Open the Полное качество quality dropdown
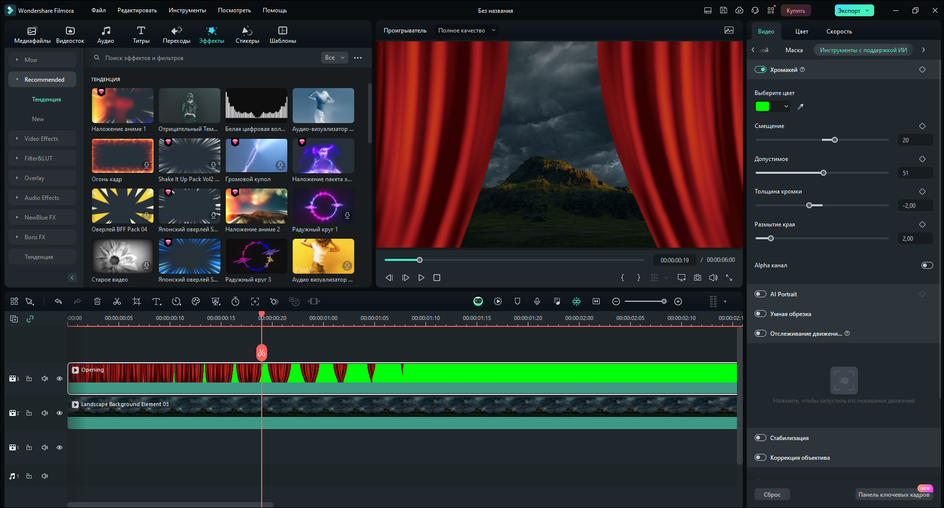 466,30
